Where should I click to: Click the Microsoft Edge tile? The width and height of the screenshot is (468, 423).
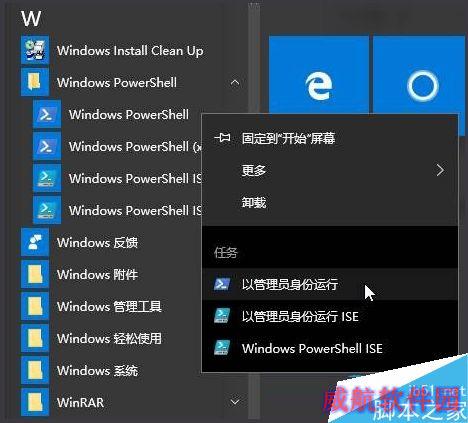pyautogui.click(x=319, y=75)
